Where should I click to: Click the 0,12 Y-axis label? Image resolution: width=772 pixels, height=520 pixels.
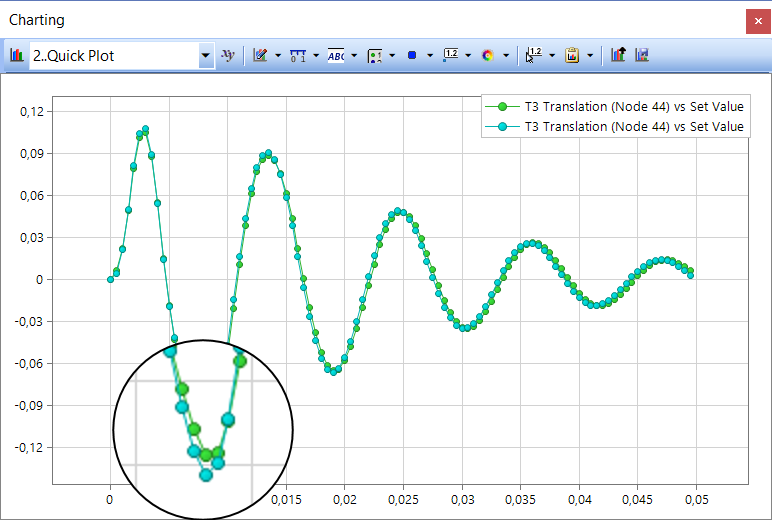click(32, 112)
